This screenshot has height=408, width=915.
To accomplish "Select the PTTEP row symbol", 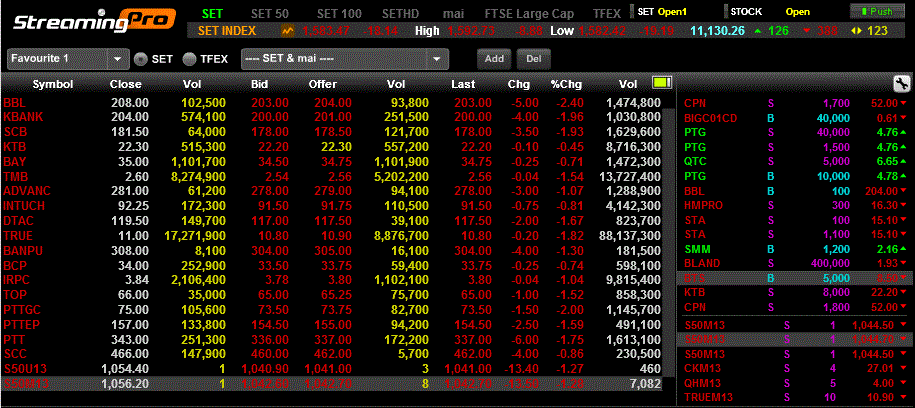I will pyautogui.click(x=22, y=324).
